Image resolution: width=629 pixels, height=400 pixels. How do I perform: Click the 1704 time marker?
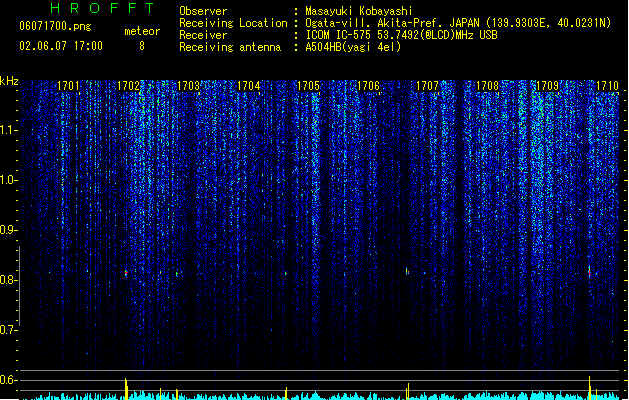click(248, 86)
